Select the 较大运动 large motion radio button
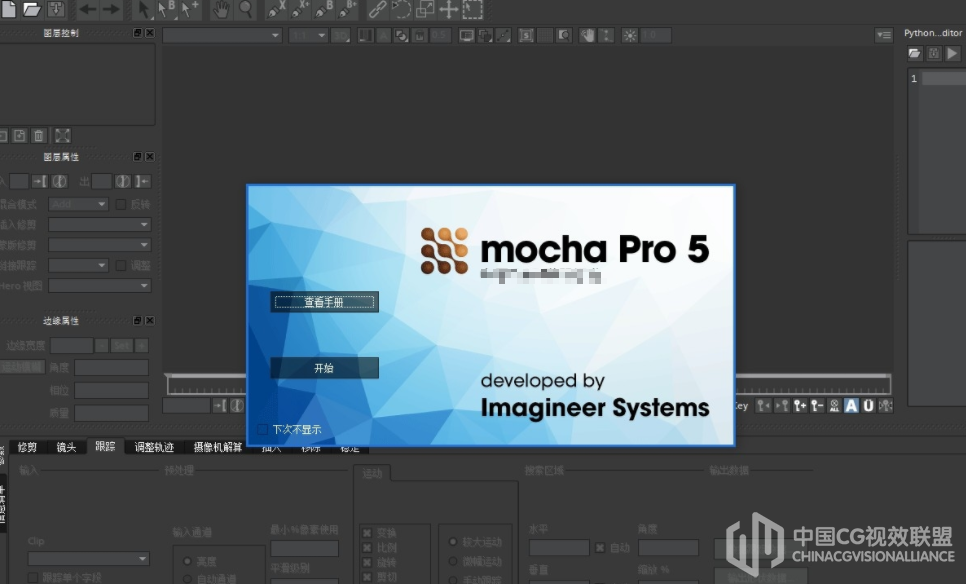The width and height of the screenshot is (966, 584). (453, 542)
